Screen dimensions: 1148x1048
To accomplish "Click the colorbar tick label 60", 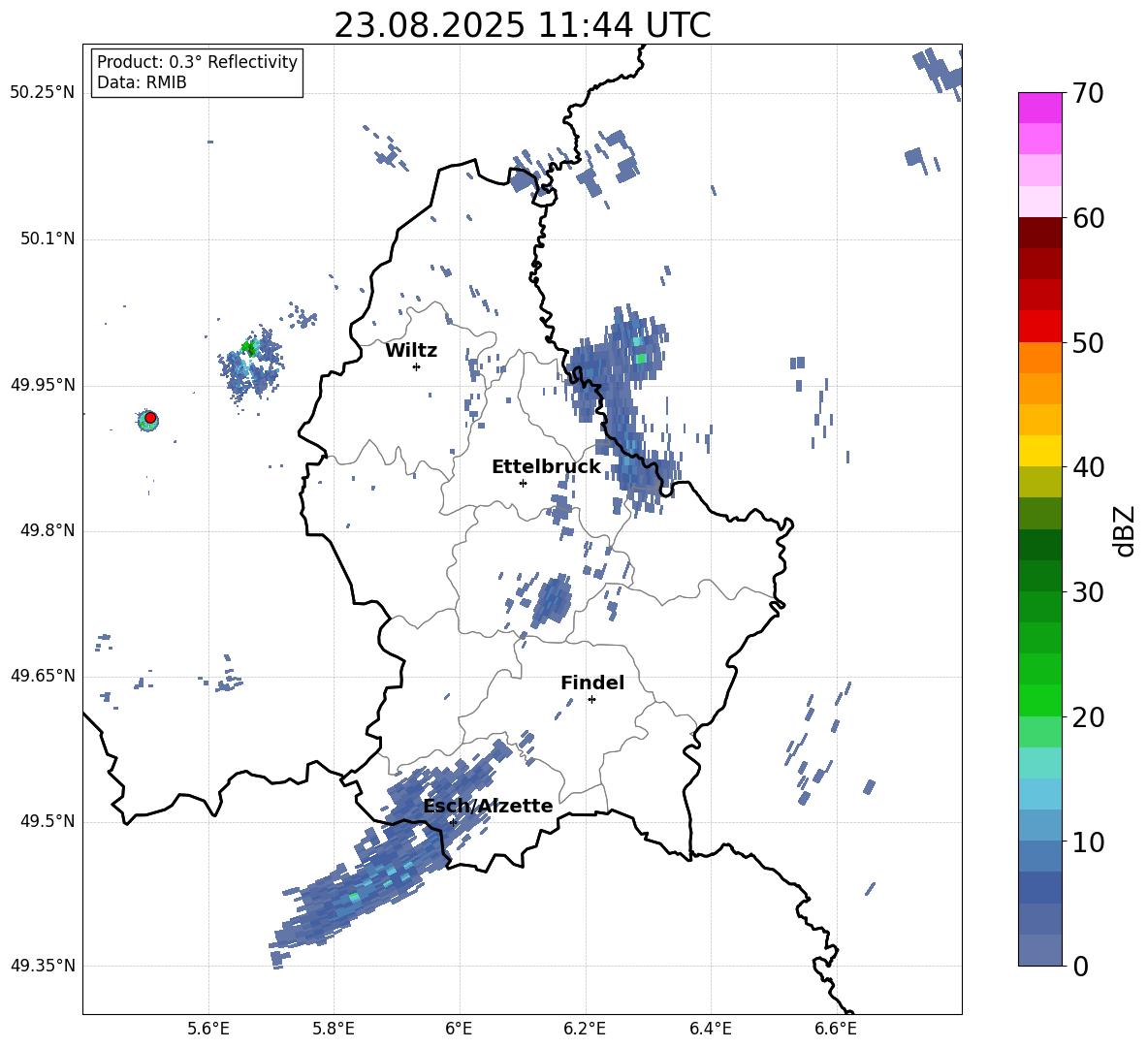I will [1088, 218].
